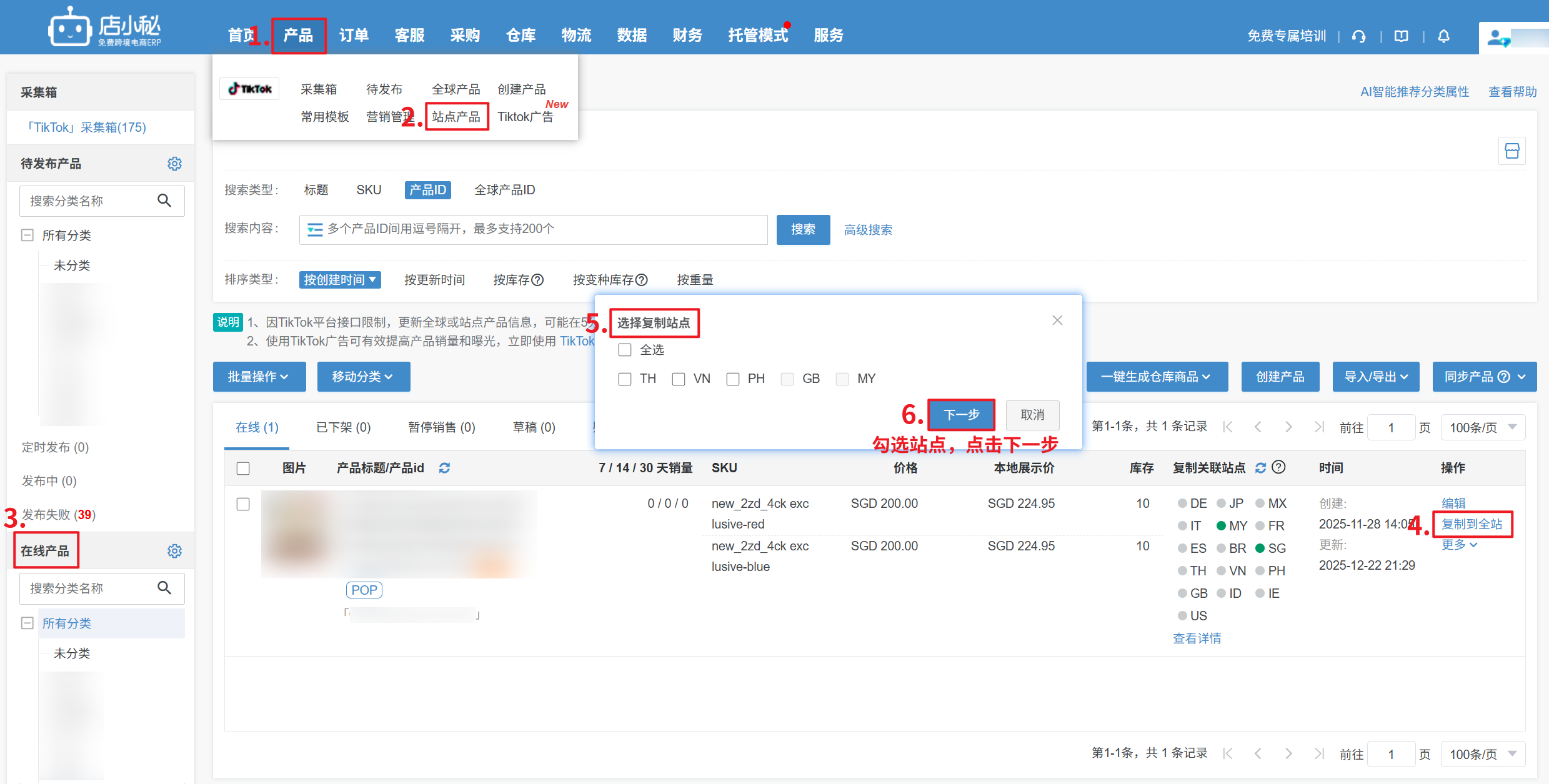Click the 搜索内容 product ID input field

pos(533,229)
